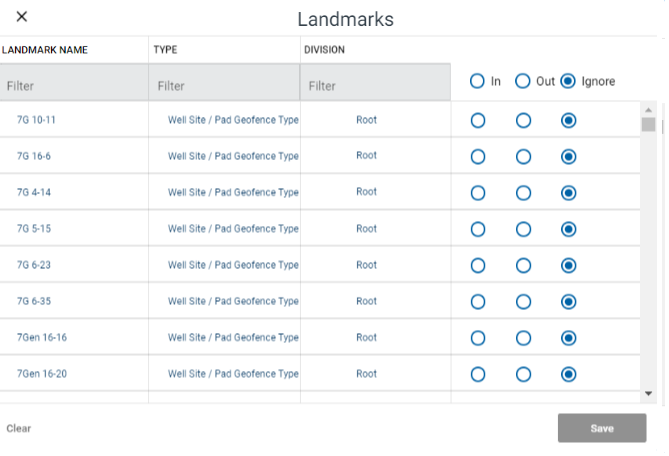Set 7Gen 16-16 to In
Viewport: 669px width, 456px height.
478,338
